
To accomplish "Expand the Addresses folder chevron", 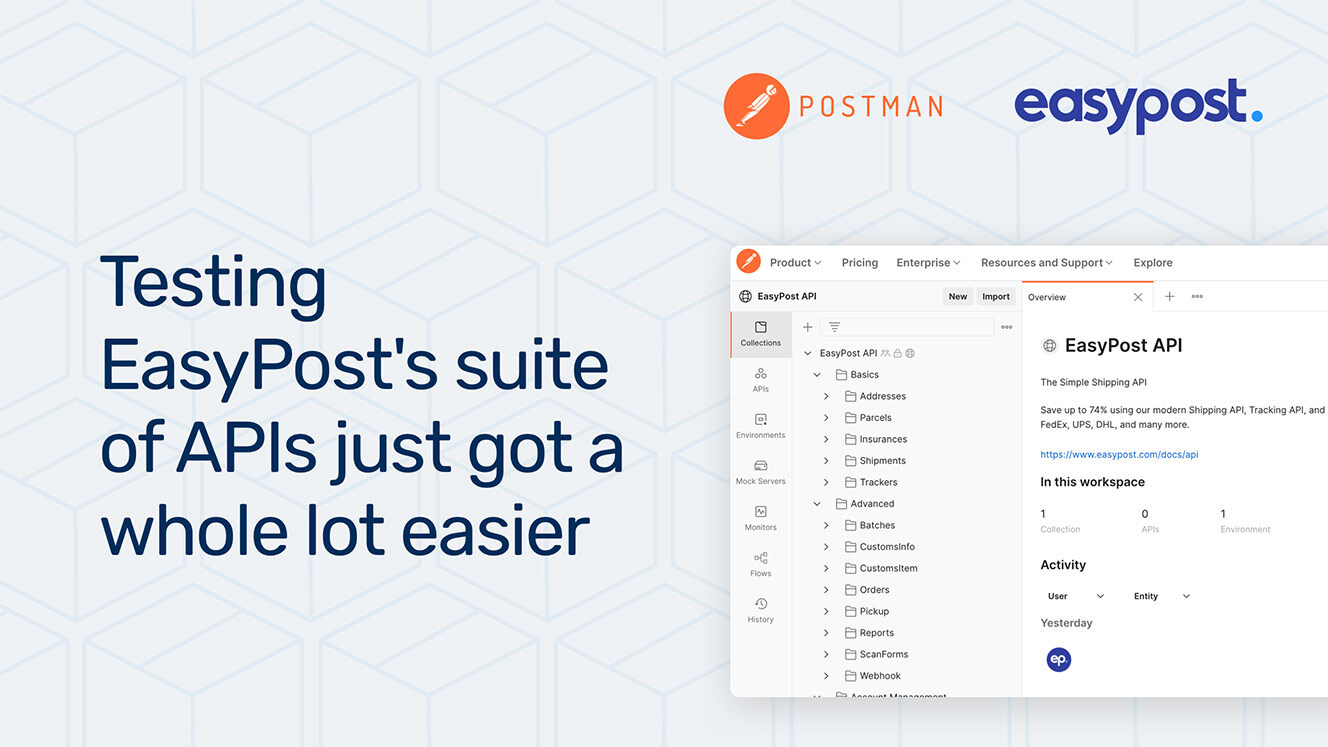I will pyautogui.click(x=826, y=396).
